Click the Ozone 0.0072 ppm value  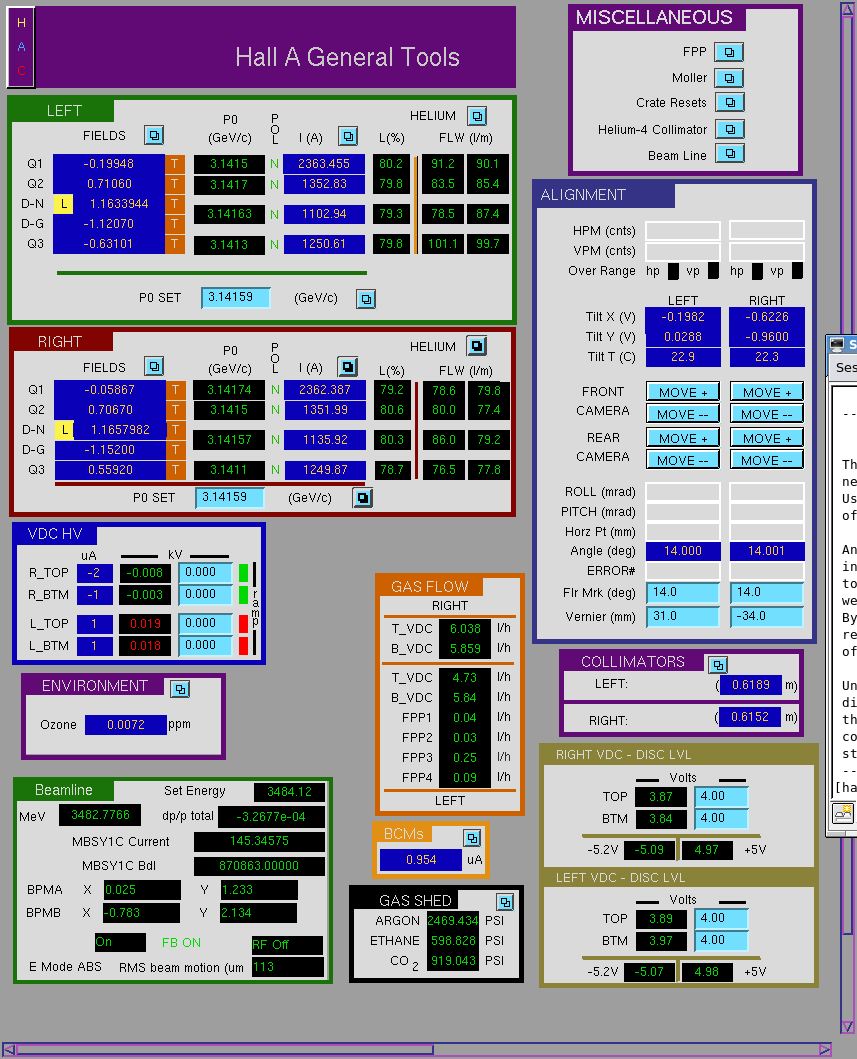click(126, 725)
